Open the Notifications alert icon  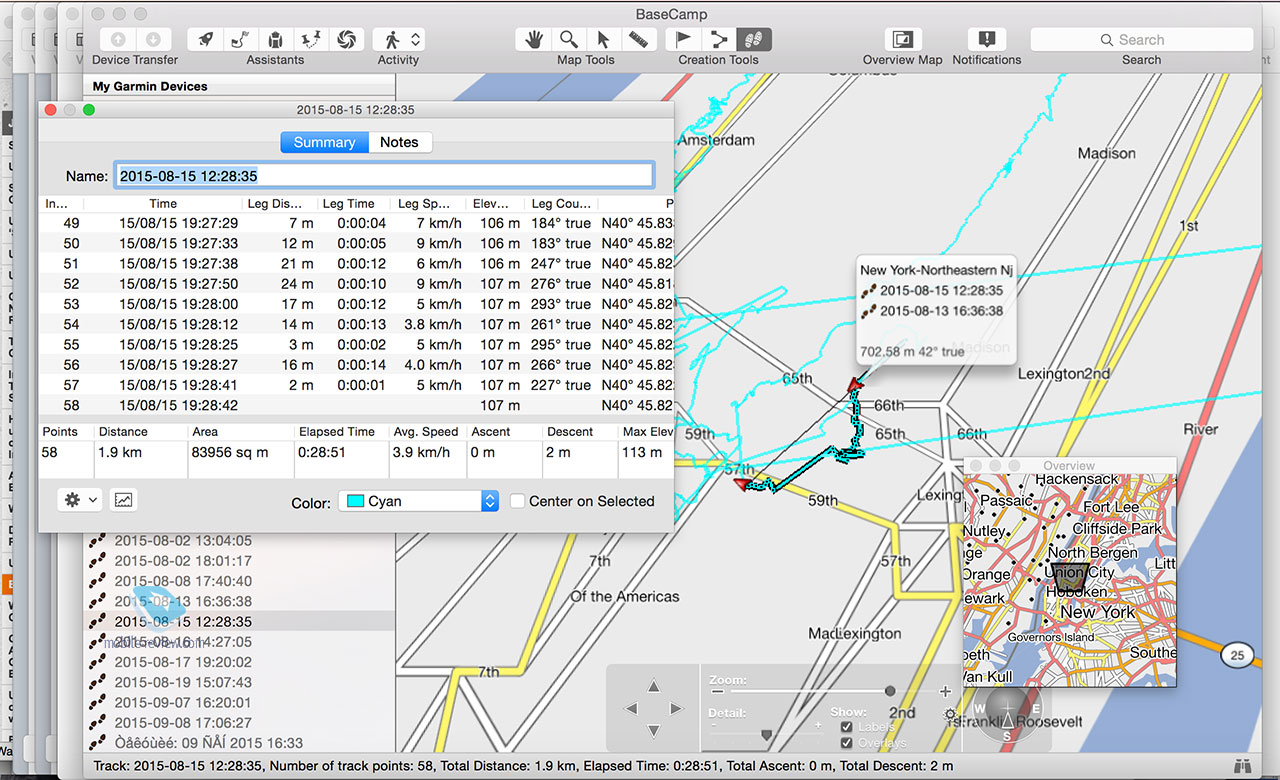click(x=987, y=39)
